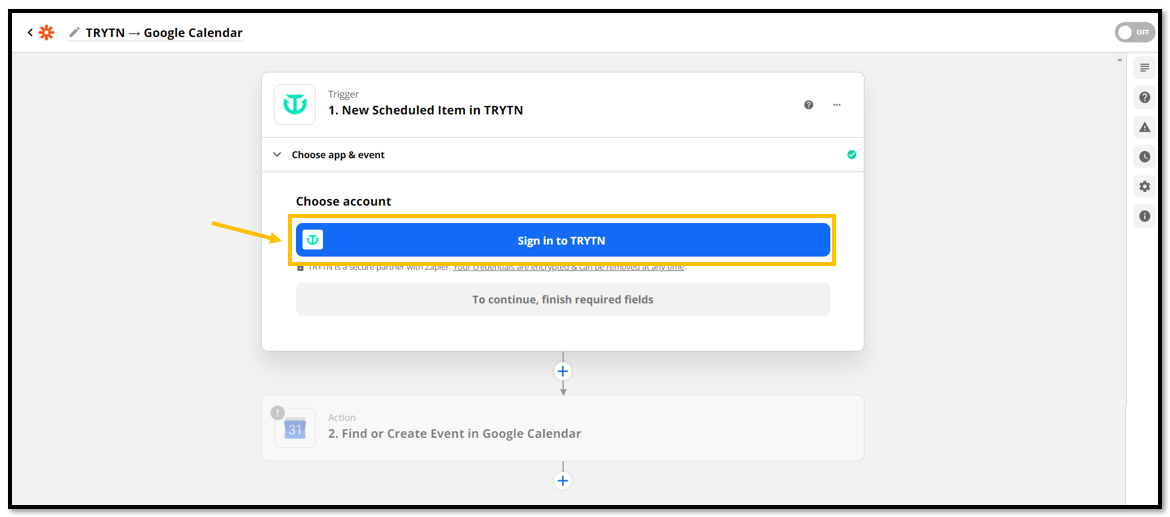View warning badge on the action step
Viewport: 1170px width, 517px height.
click(278, 413)
